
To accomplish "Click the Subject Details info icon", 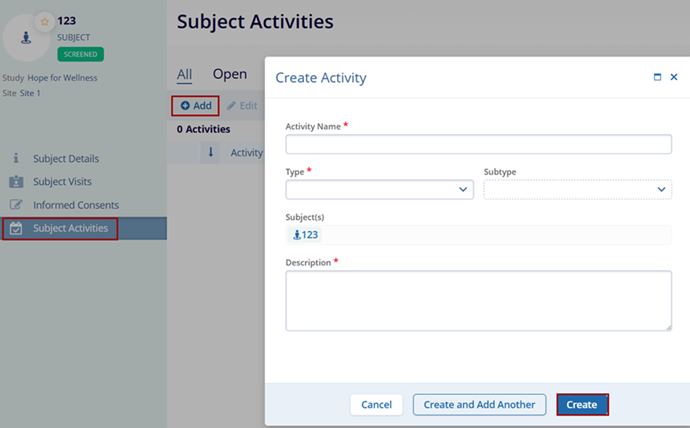I will click(16, 158).
